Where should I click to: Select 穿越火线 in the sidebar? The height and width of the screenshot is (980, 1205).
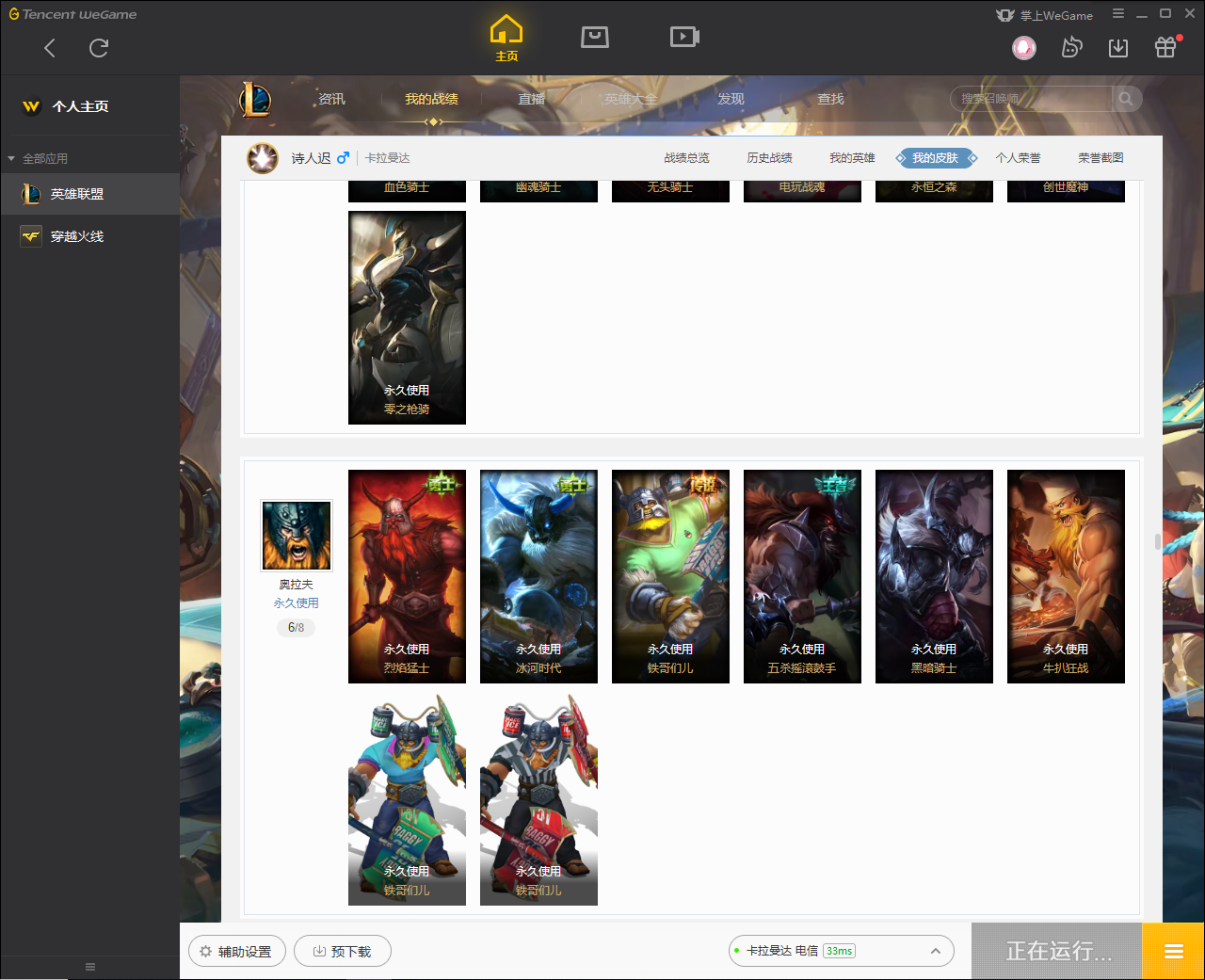point(89,236)
